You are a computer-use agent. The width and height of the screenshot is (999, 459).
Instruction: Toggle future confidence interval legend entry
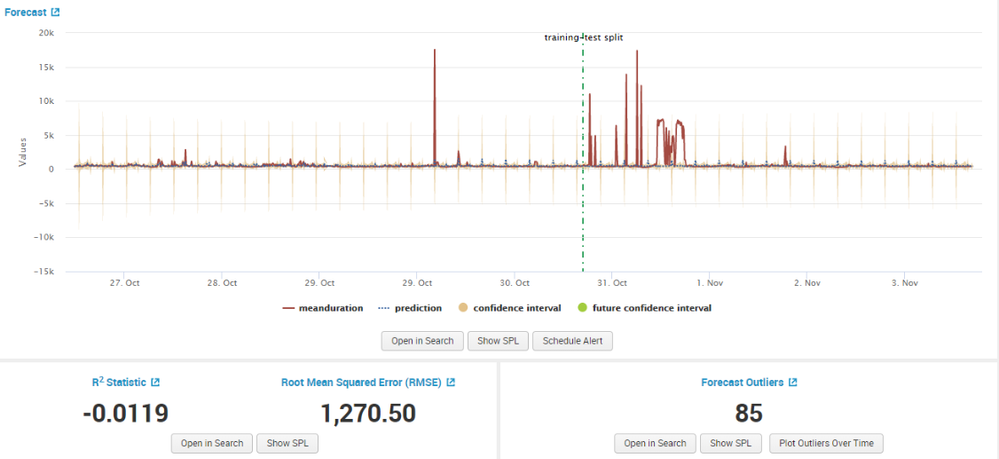coord(644,308)
